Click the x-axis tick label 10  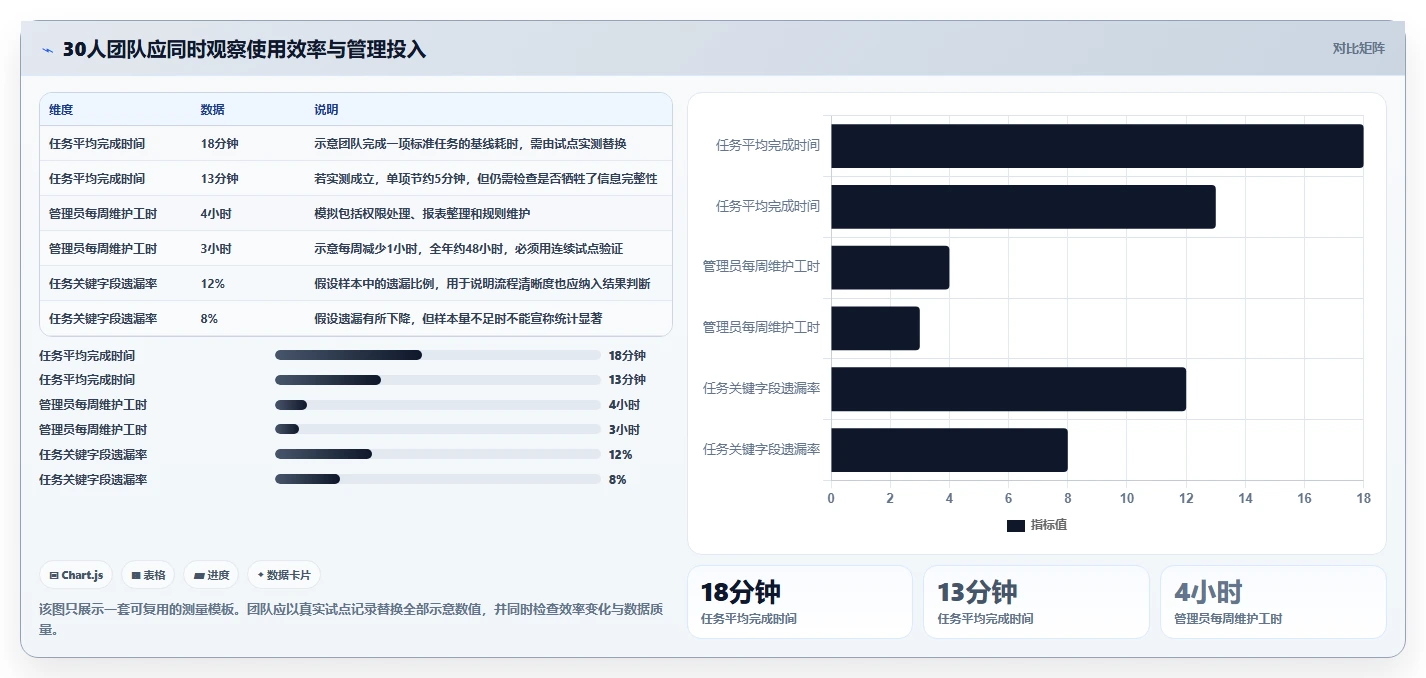click(x=1127, y=498)
